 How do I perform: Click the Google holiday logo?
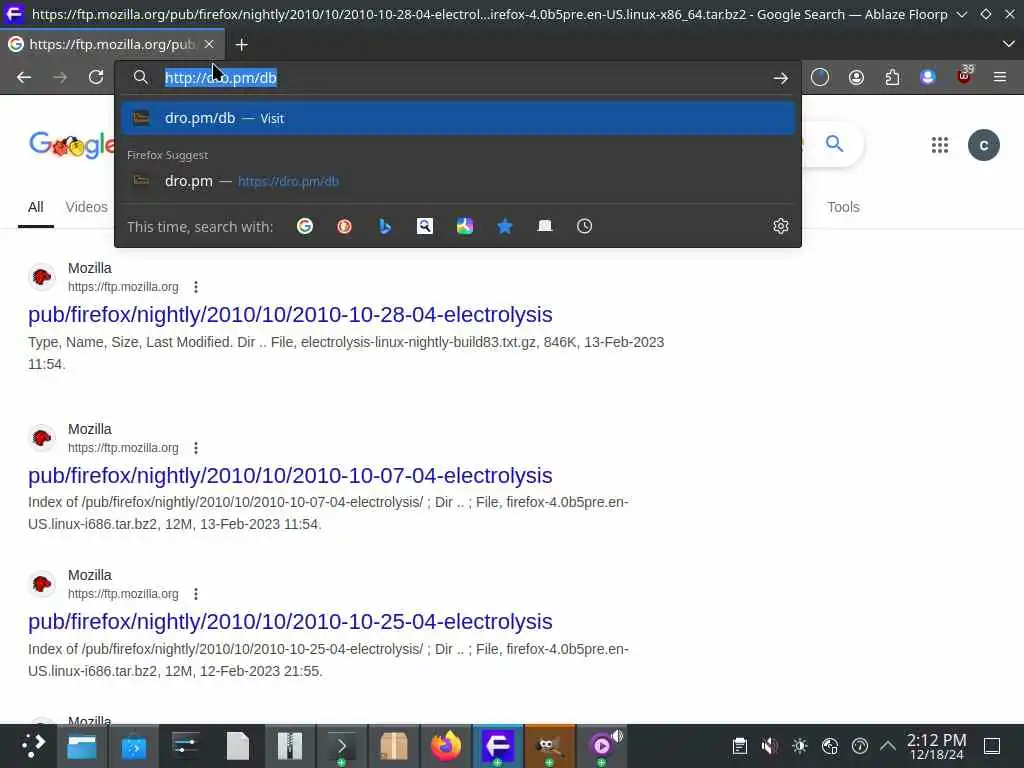[72, 144]
